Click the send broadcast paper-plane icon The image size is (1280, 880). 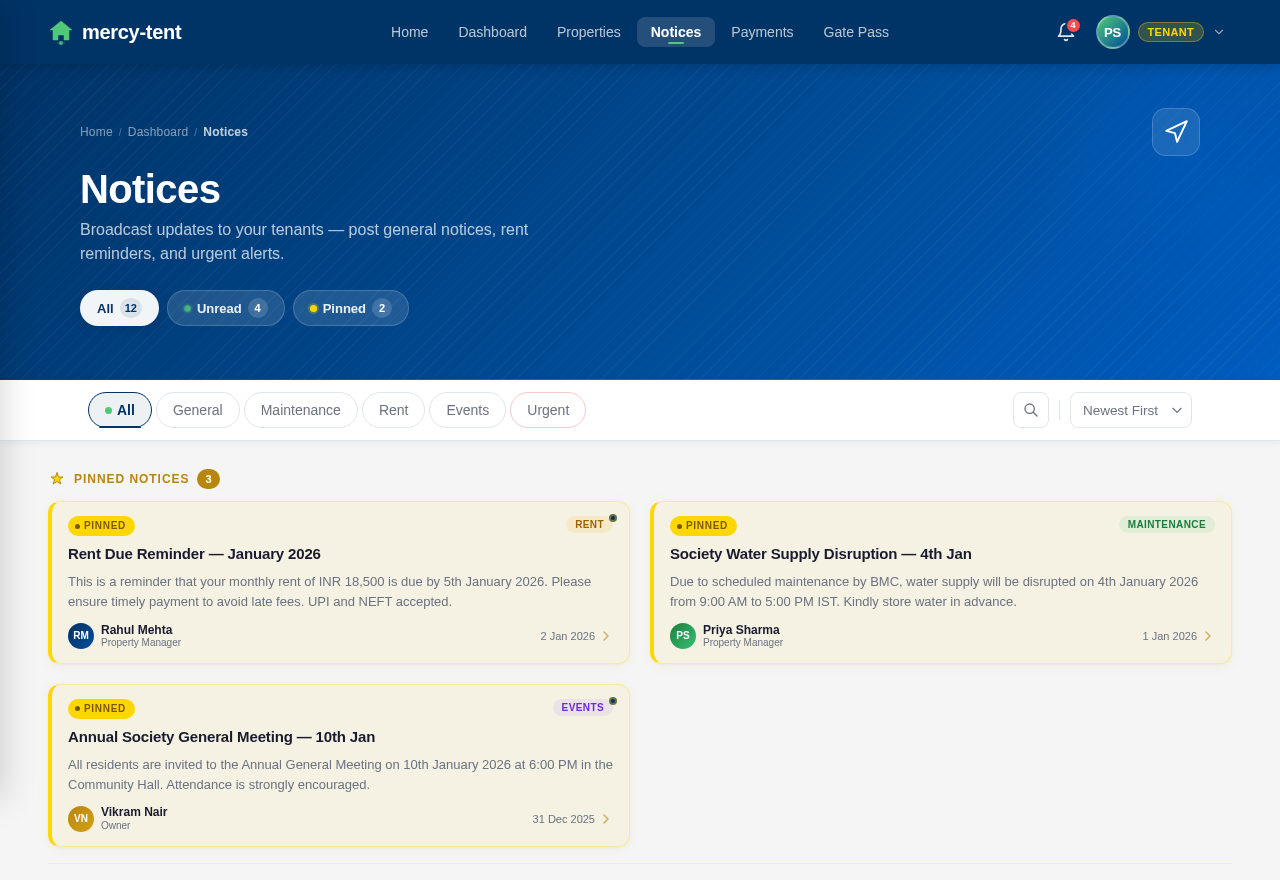coord(1175,131)
